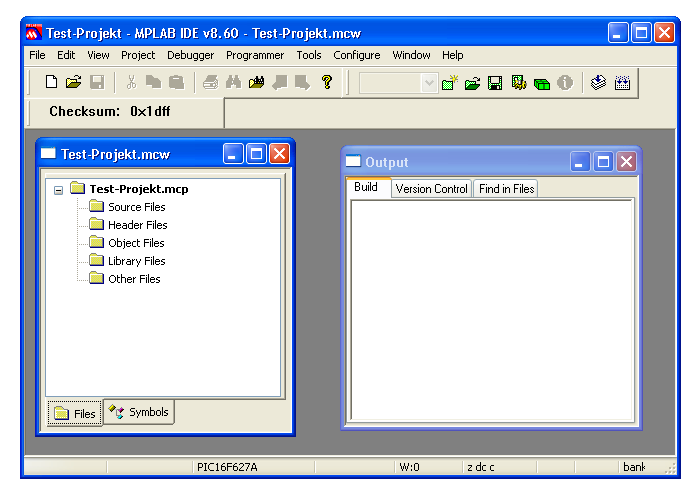Collapse the Test-Projekt.mcp tree node
The height and width of the screenshot is (500, 700).
[x=59, y=189]
